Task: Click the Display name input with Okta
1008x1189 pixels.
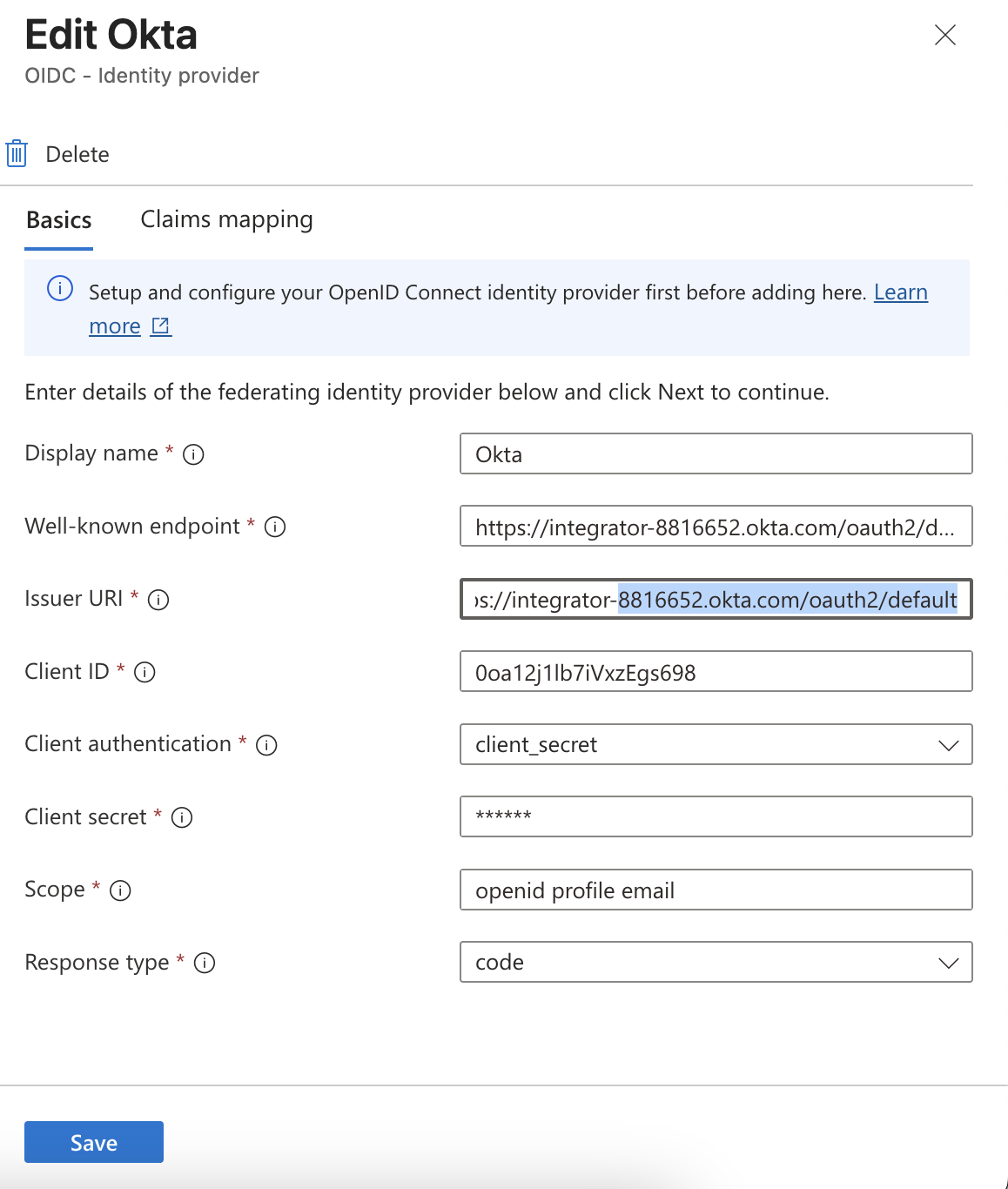Action: click(x=716, y=453)
